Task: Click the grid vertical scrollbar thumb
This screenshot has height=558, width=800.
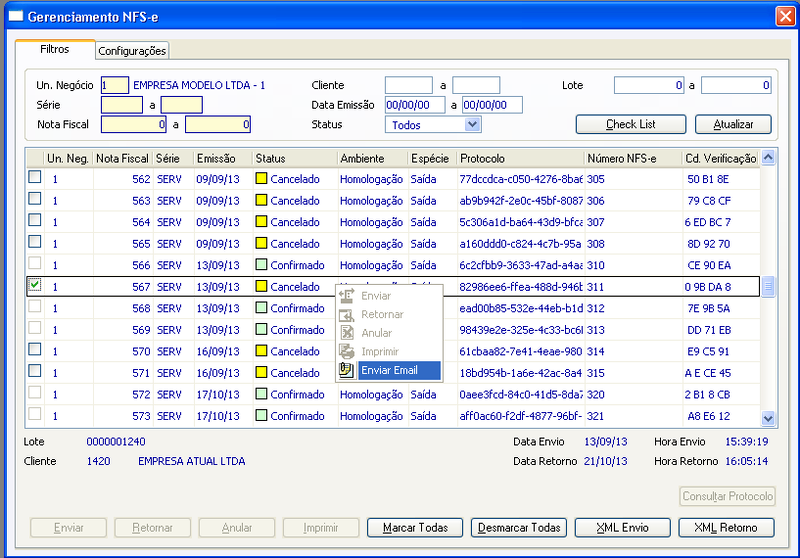Action: (x=768, y=286)
